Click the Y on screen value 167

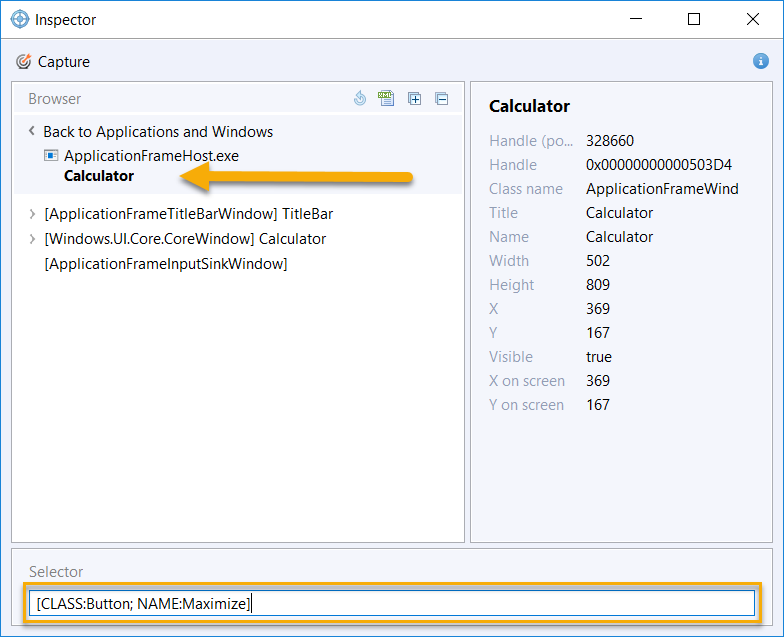click(x=598, y=405)
